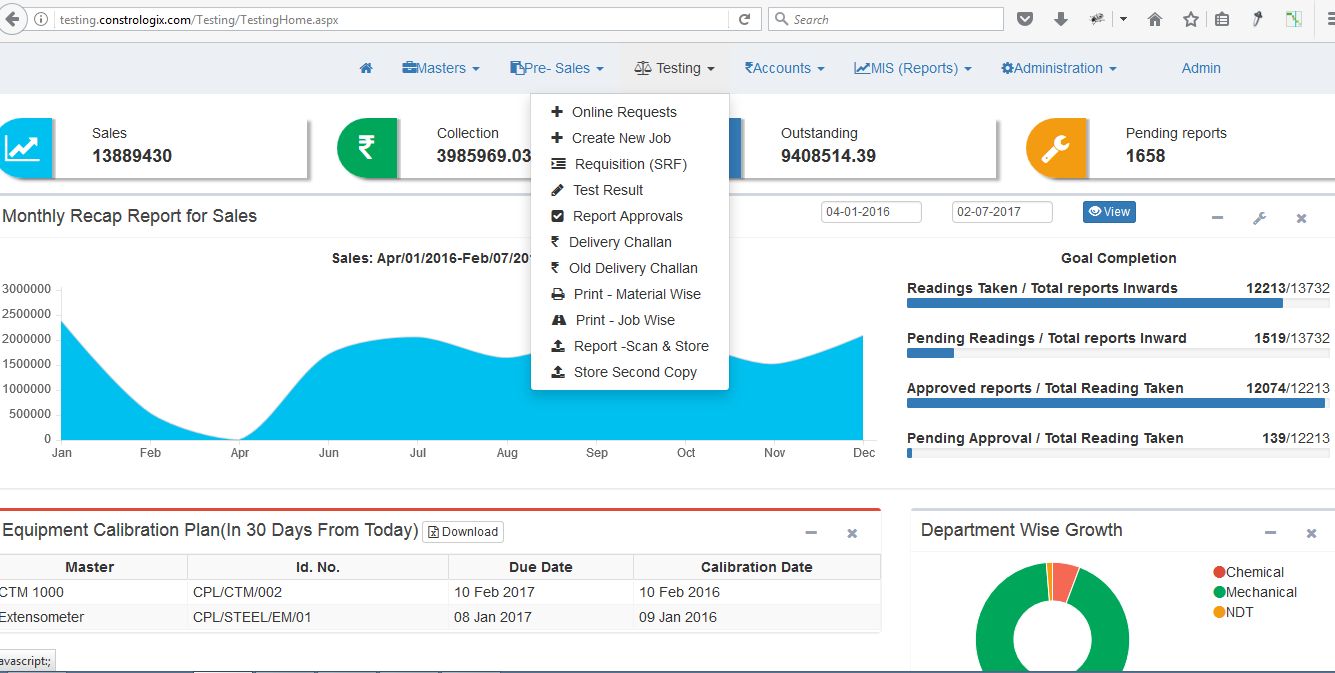Viewport: 1335px width, 673px height.
Task: Open Report -Scan & Store item
Action: (x=630, y=346)
